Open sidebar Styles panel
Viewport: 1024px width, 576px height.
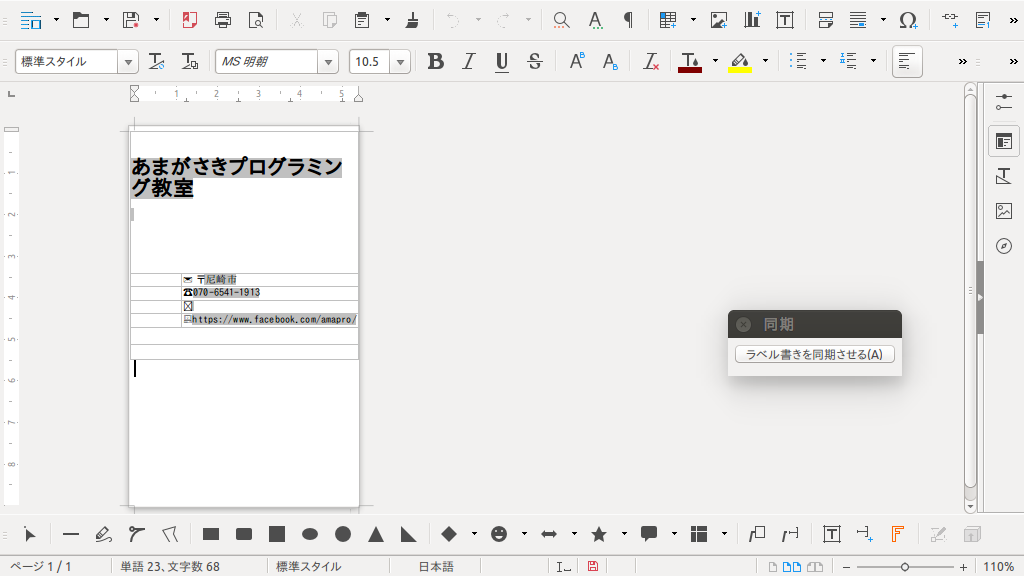(1004, 176)
